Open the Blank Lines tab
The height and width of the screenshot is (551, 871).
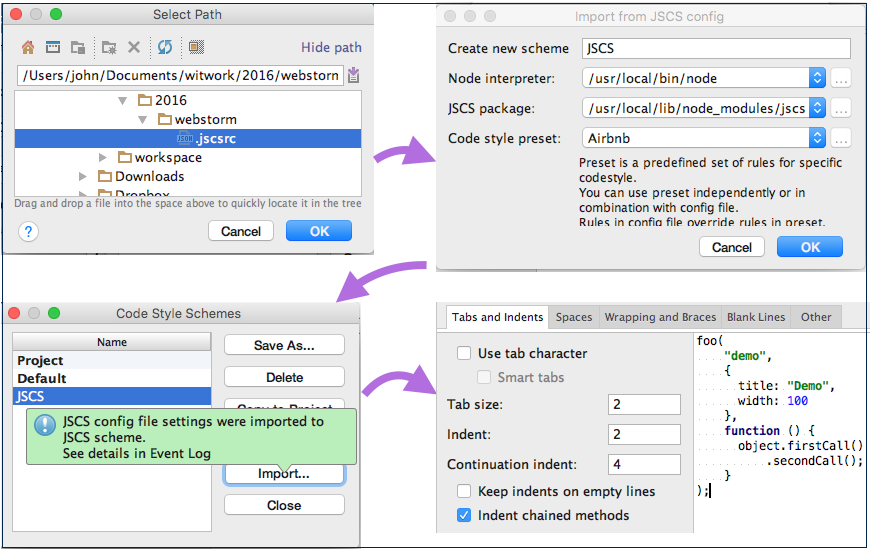point(756,317)
